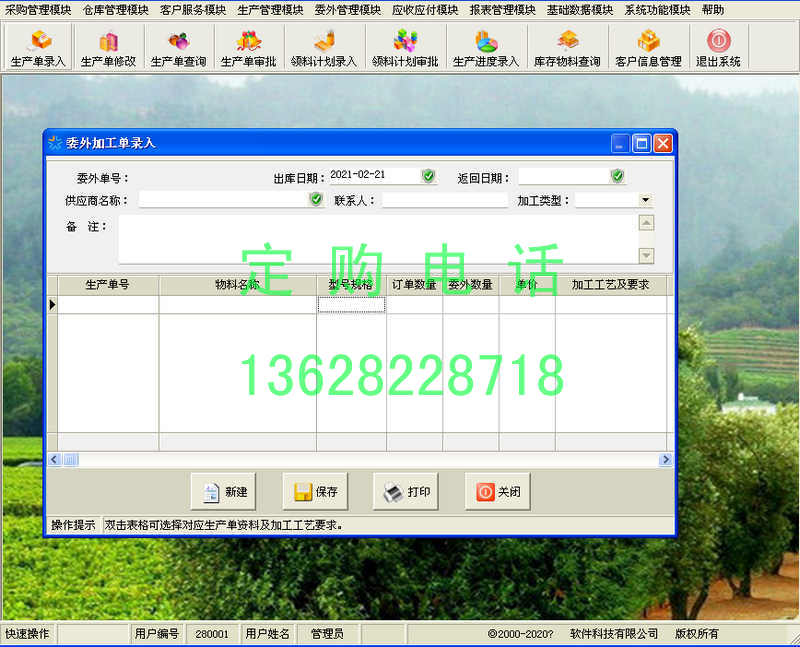Viewport: 800px width, 647px height.
Task: Open 采购管理模块 menu
Action: pos(38,10)
